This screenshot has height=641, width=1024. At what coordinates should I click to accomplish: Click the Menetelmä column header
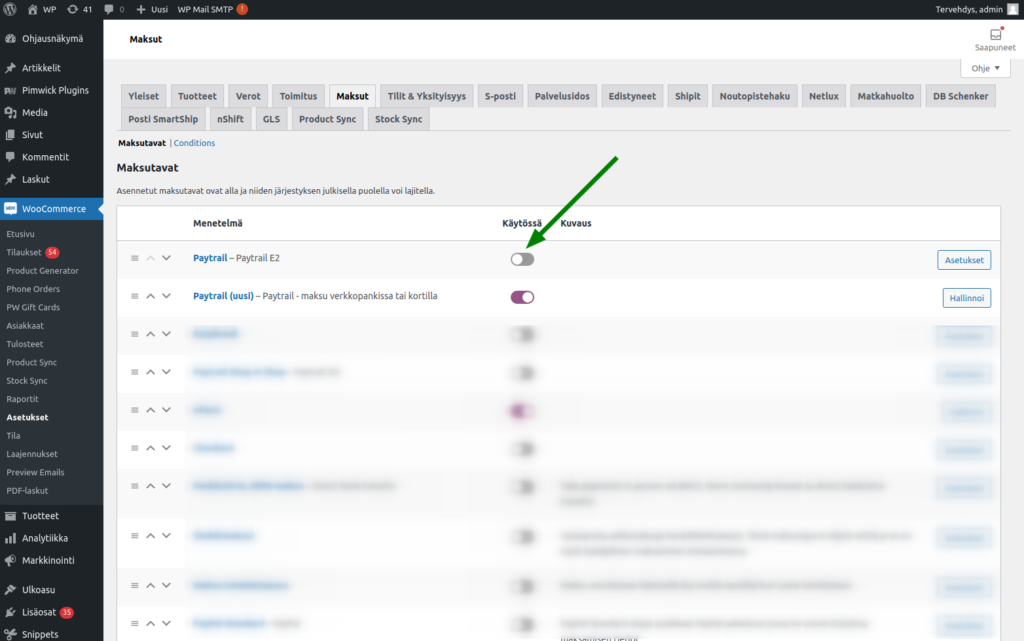217,223
